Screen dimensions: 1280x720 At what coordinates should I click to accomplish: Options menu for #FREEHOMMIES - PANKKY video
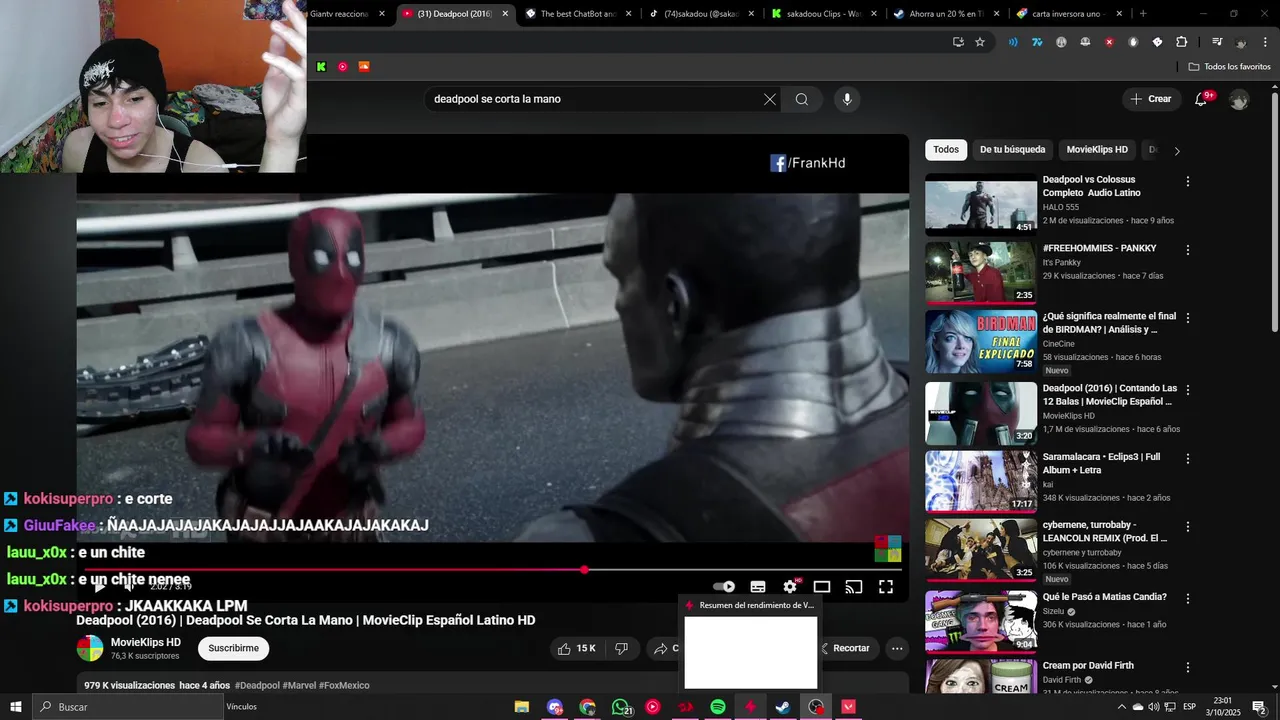click(1188, 250)
